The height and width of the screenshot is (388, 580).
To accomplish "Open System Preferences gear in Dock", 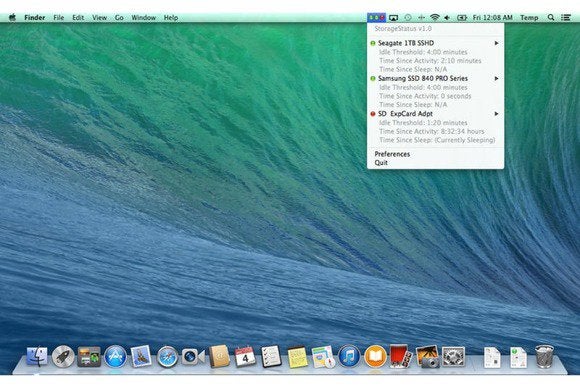I will click(x=453, y=357).
